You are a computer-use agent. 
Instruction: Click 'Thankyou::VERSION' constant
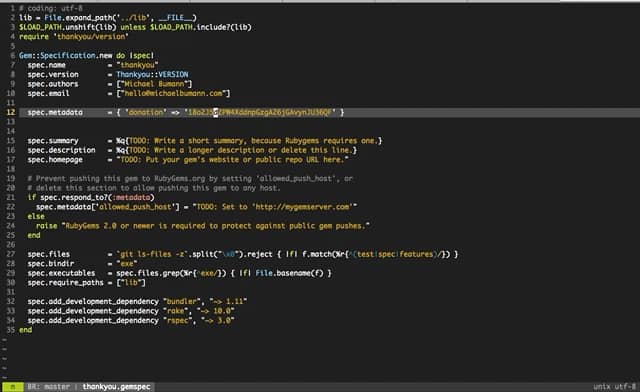[152, 74]
